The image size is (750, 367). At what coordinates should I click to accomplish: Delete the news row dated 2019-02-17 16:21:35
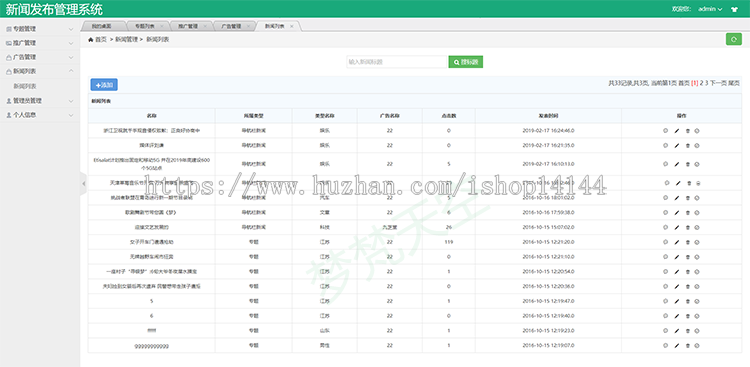(687, 145)
